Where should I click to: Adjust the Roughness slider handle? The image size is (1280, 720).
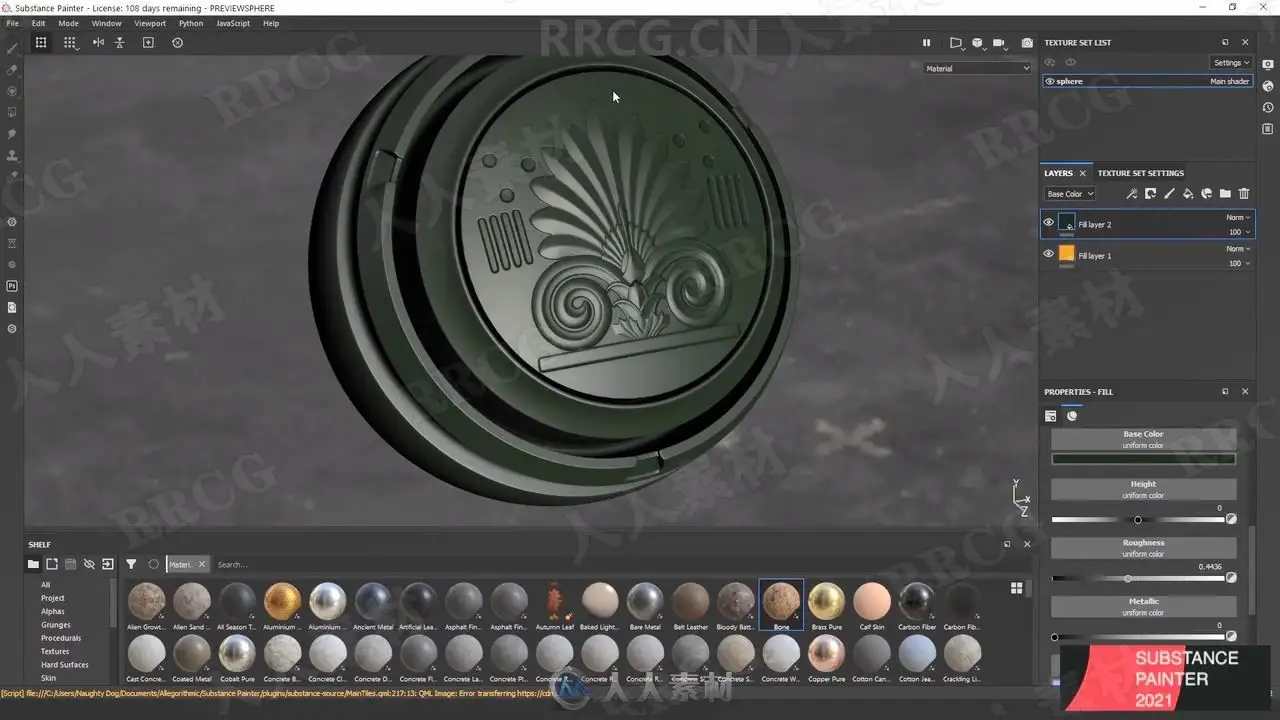1128,578
